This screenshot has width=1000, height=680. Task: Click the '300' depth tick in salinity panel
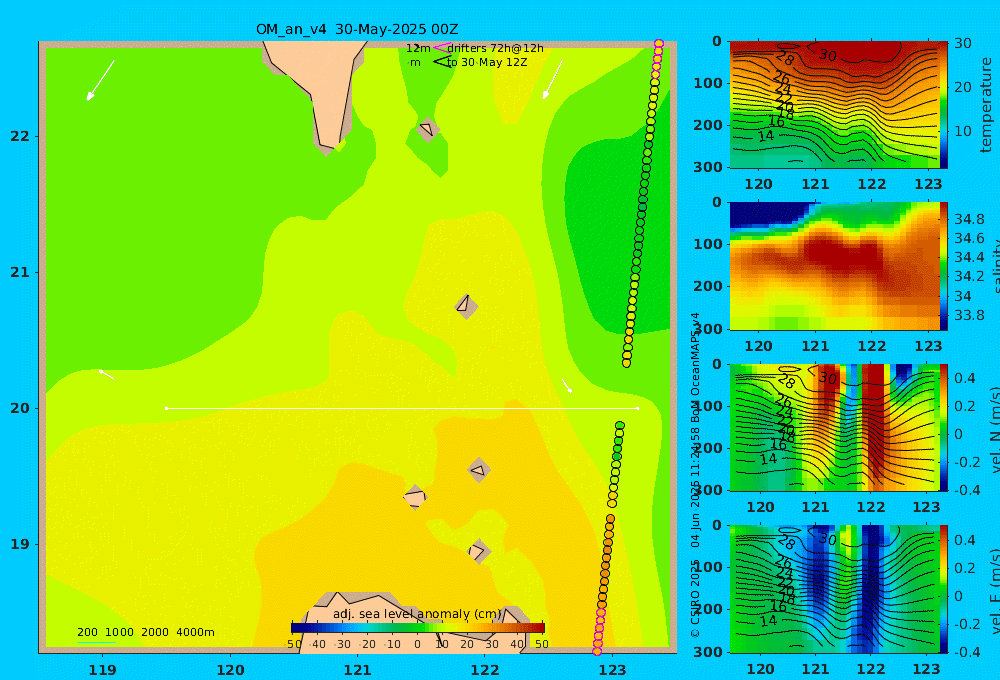708,329
